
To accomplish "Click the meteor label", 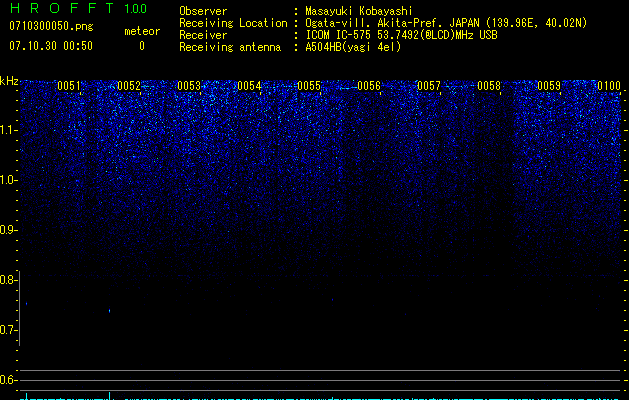I will (x=142, y=31).
